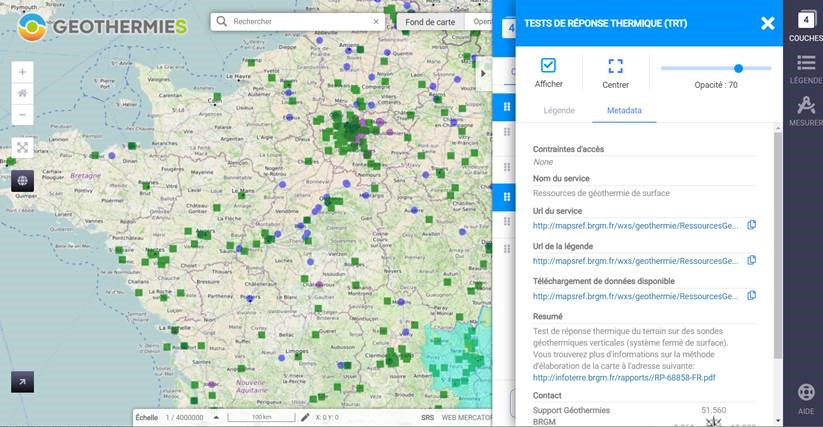Click 'Ressources de géothermie de surface' text

601,193
